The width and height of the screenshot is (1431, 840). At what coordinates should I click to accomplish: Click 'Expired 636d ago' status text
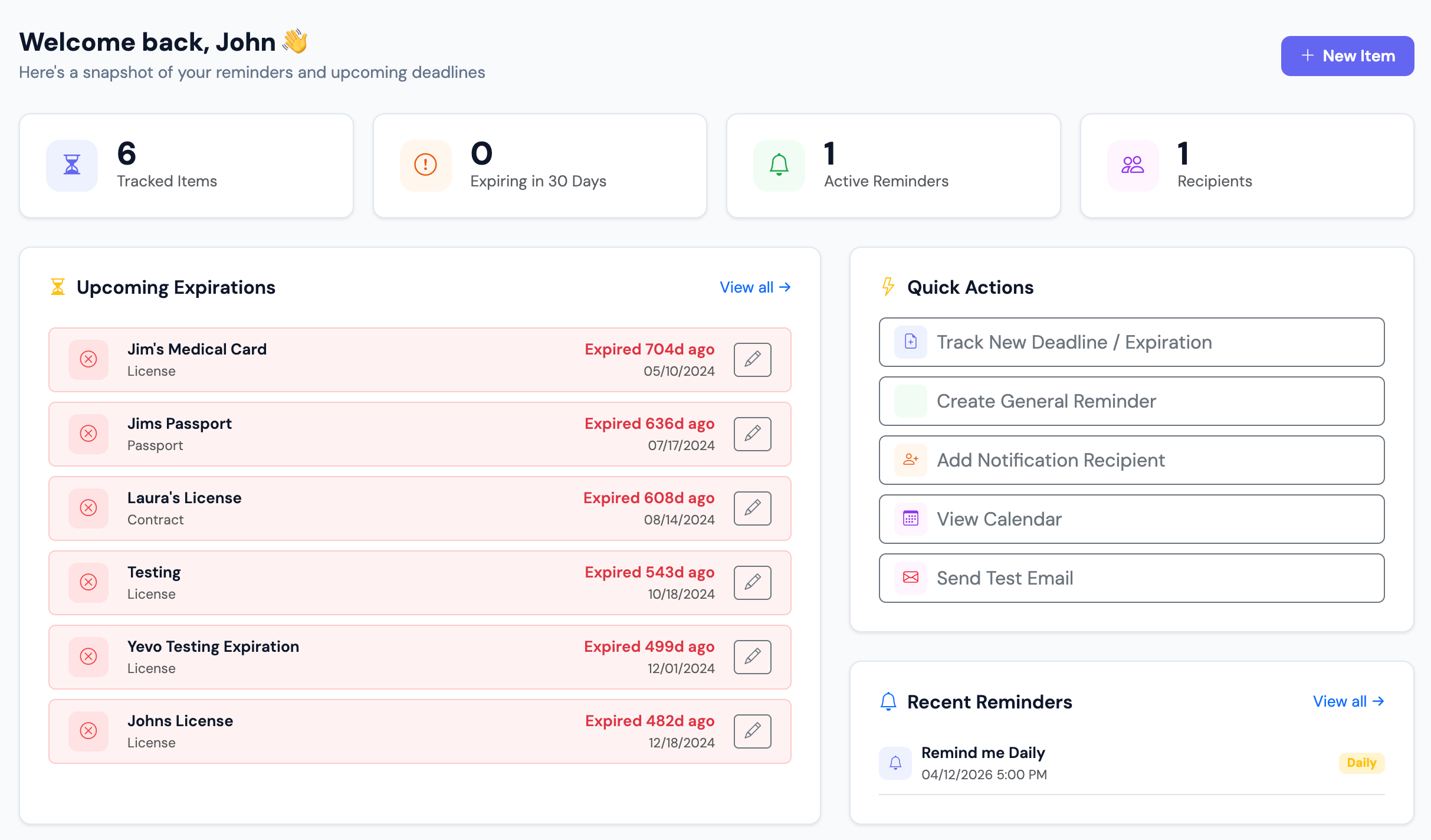[649, 424]
